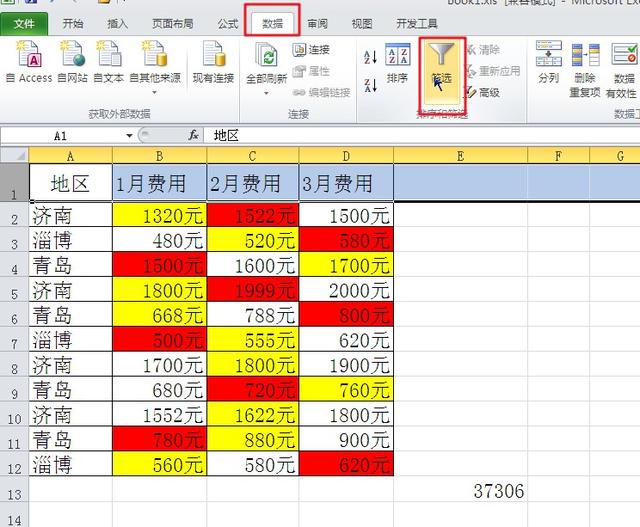Click the Properties (属性) button
Viewport: 640px width, 527px height.
(x=311, y=71)
